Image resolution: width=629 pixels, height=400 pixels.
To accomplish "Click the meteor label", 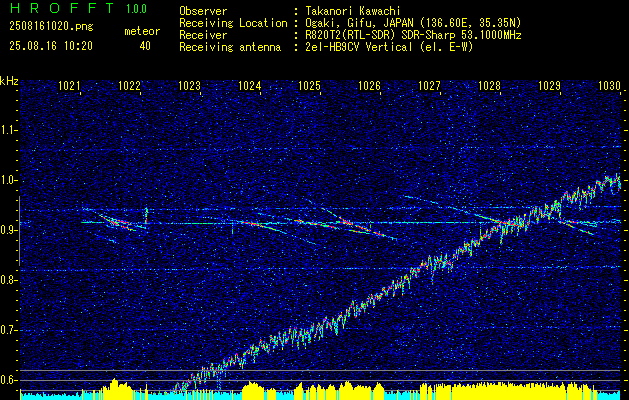I will 142,31.
